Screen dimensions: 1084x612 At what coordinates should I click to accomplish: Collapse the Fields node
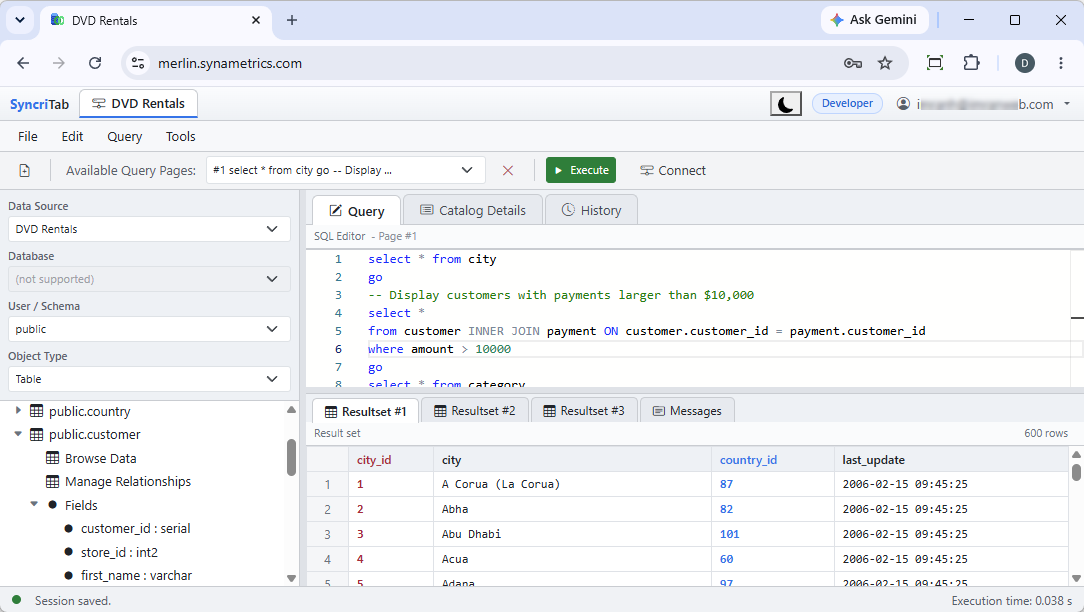pos(34,504)
